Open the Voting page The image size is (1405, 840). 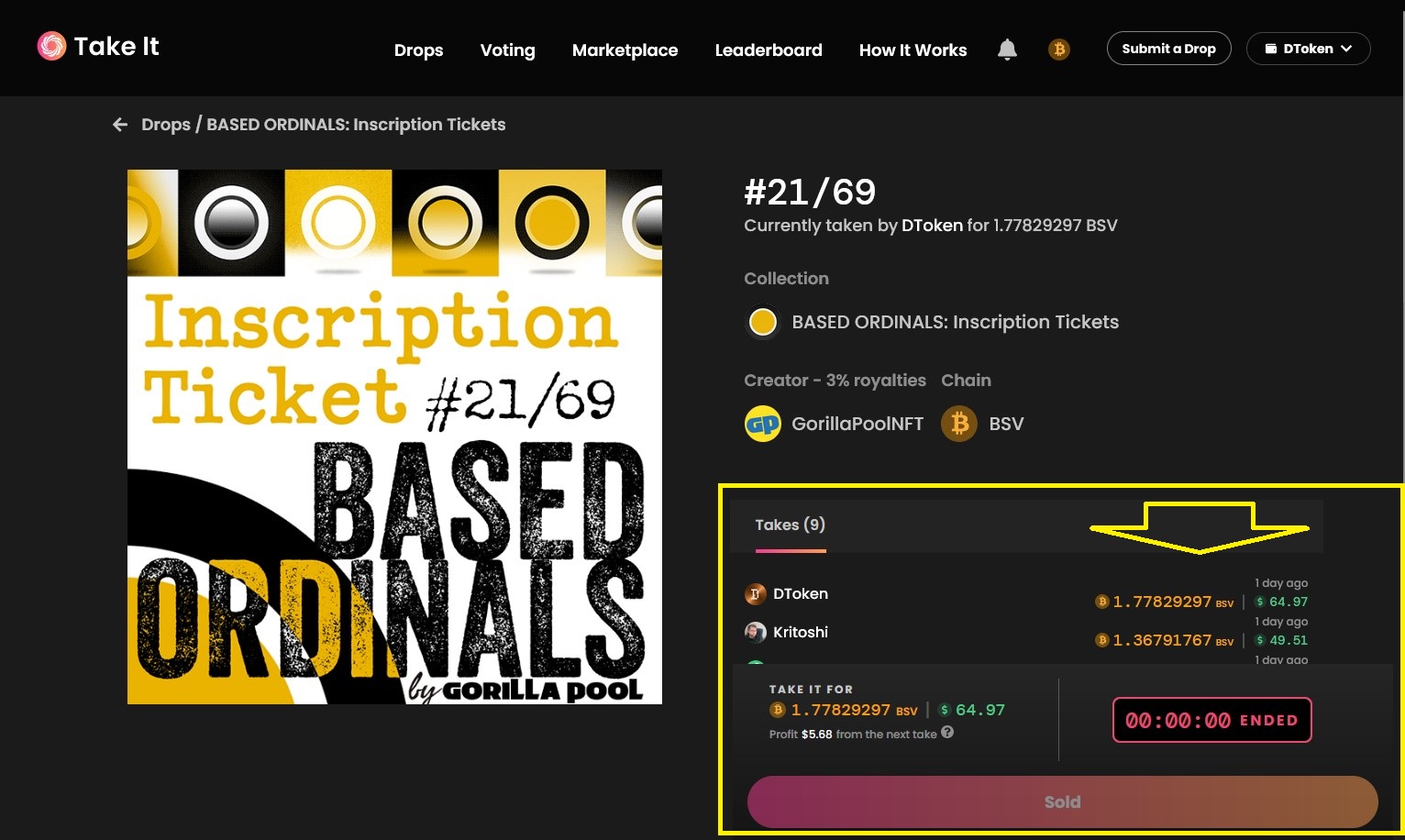coord(507,50)
